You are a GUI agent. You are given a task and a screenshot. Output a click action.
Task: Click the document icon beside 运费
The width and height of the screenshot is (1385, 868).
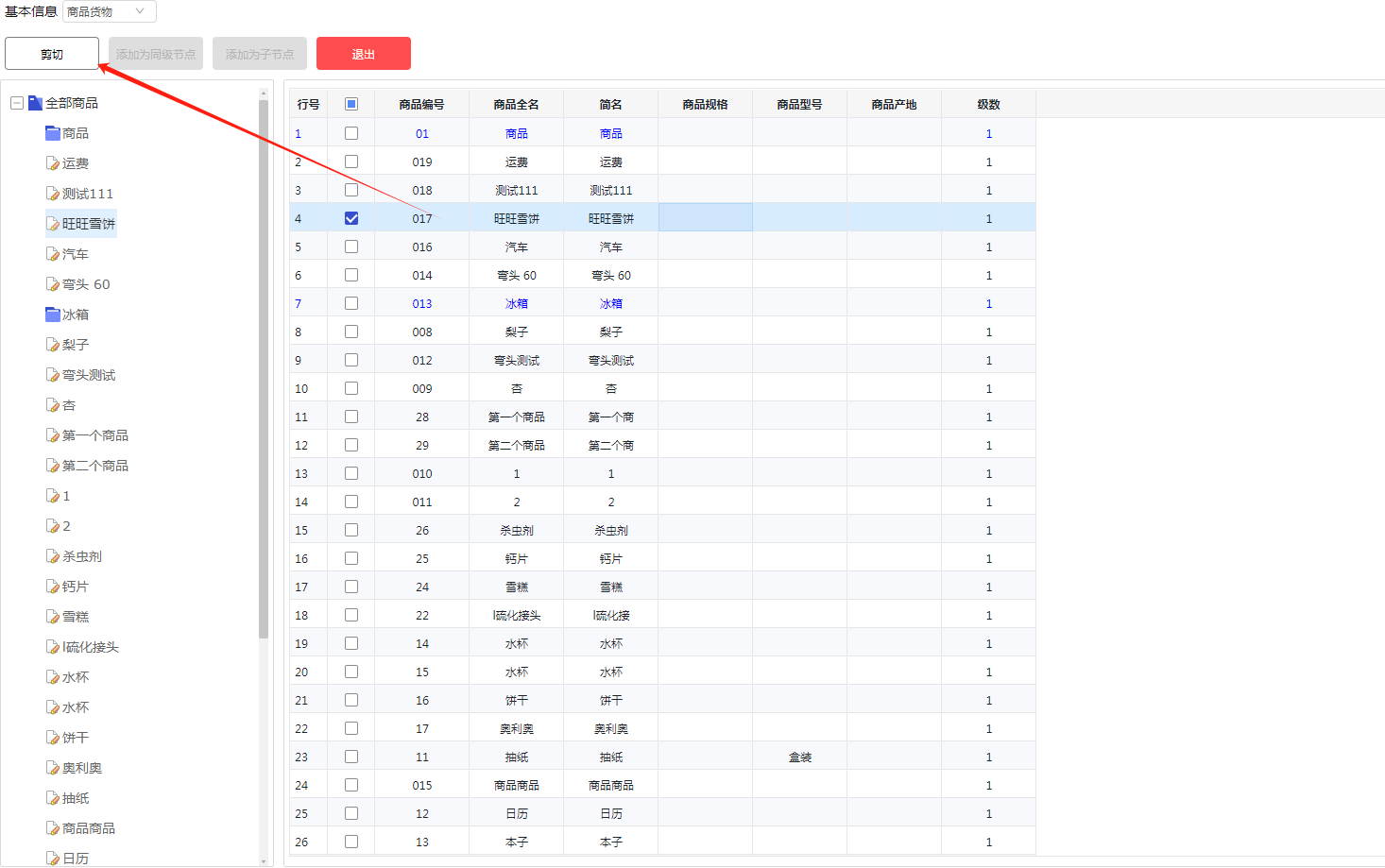[53, 163]
